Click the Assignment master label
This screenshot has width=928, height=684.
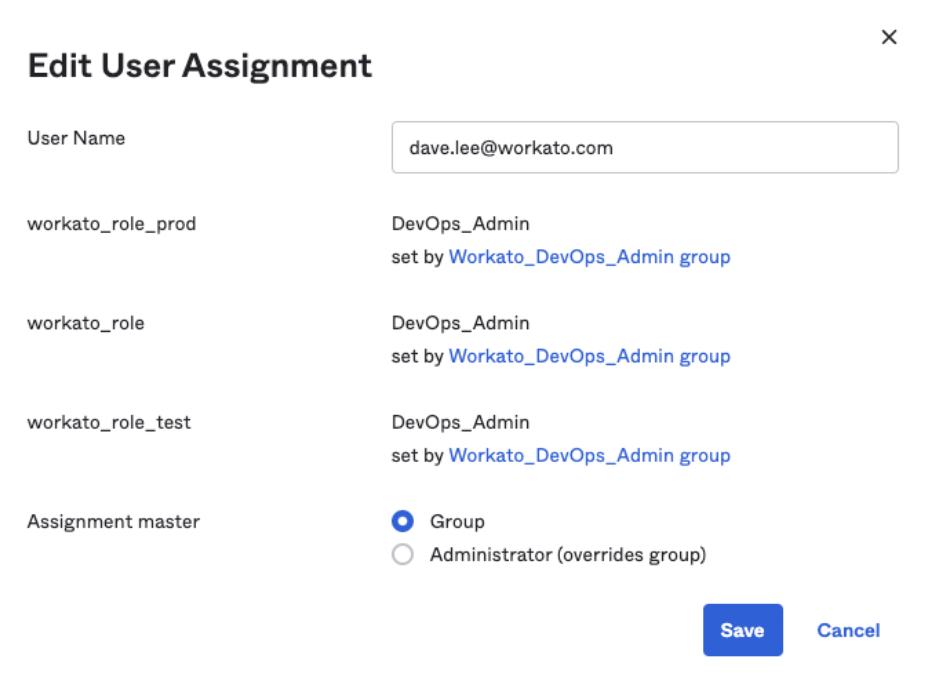113,521
